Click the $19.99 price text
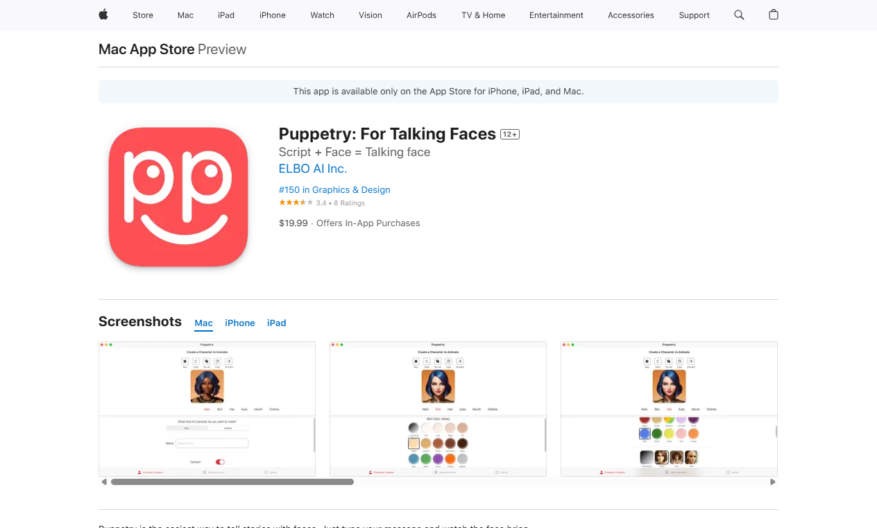The height and width of the screenshot is (528, 877). pyautogui.click(x=293, y=223)
